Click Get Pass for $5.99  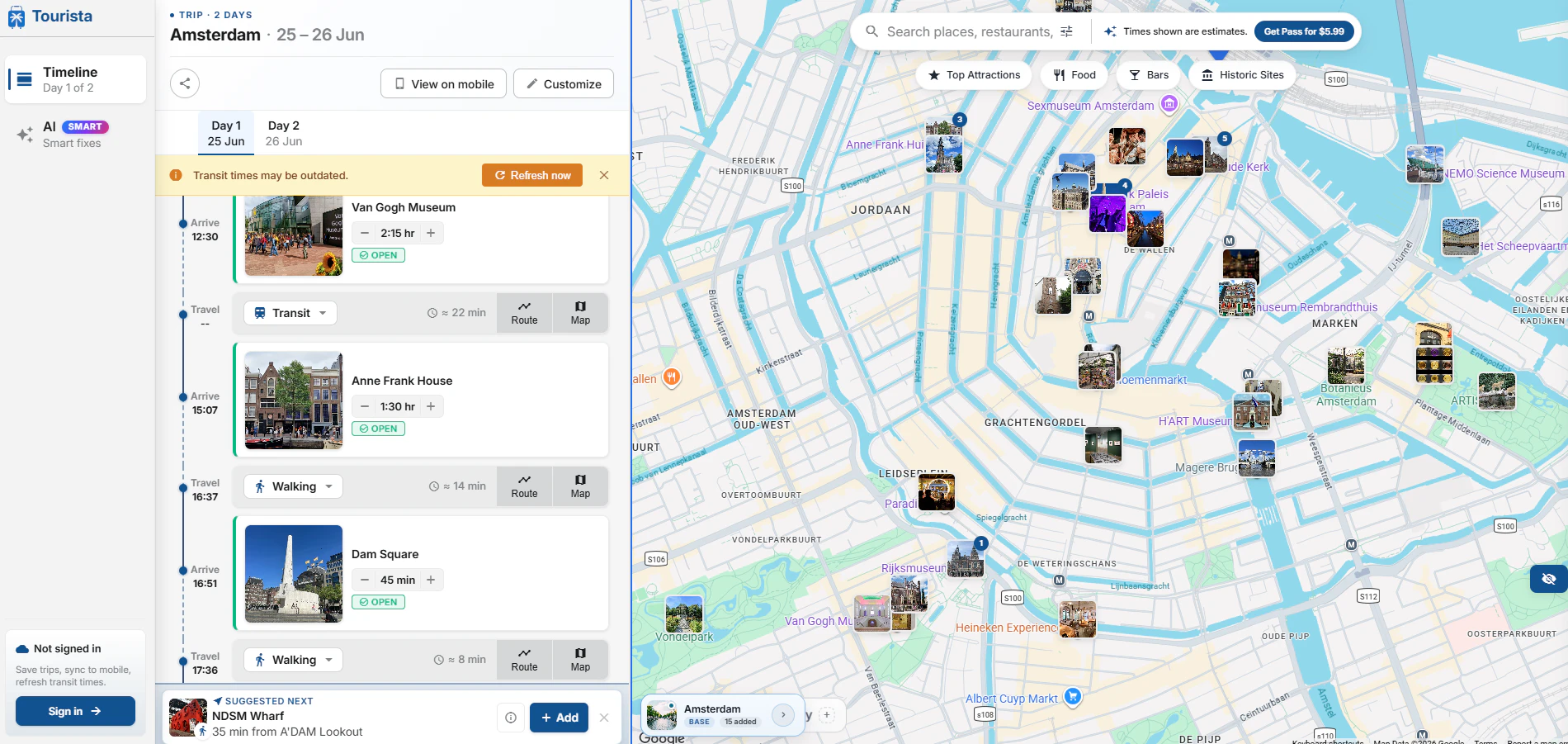coord(1304,31)
